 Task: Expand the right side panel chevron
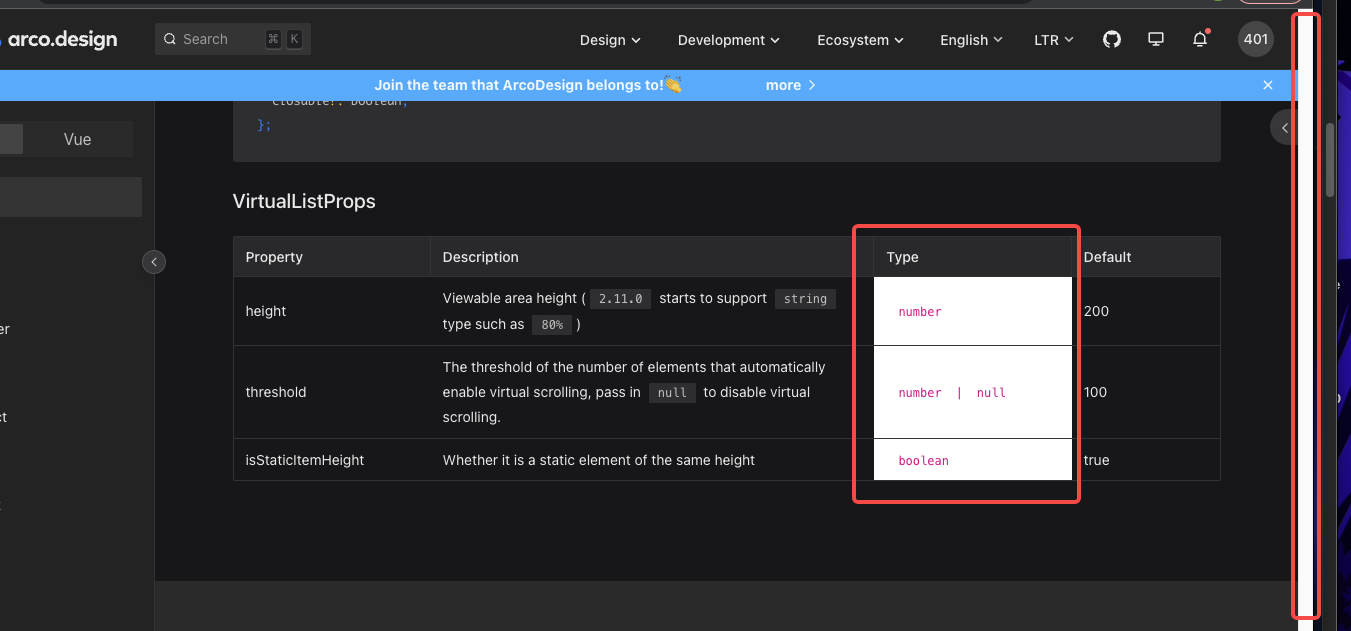pyautogui.click(x=1284, y=127)
